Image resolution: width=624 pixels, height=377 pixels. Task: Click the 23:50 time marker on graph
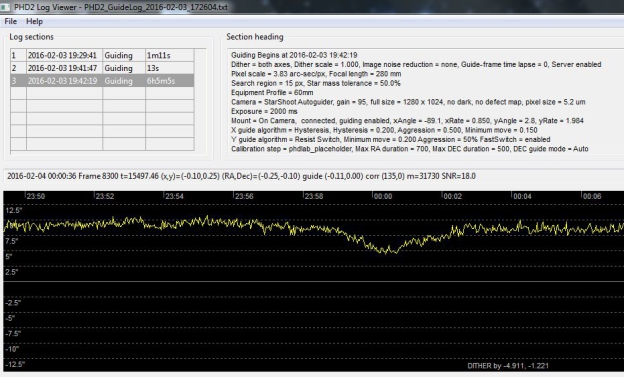tap(35, 196)
